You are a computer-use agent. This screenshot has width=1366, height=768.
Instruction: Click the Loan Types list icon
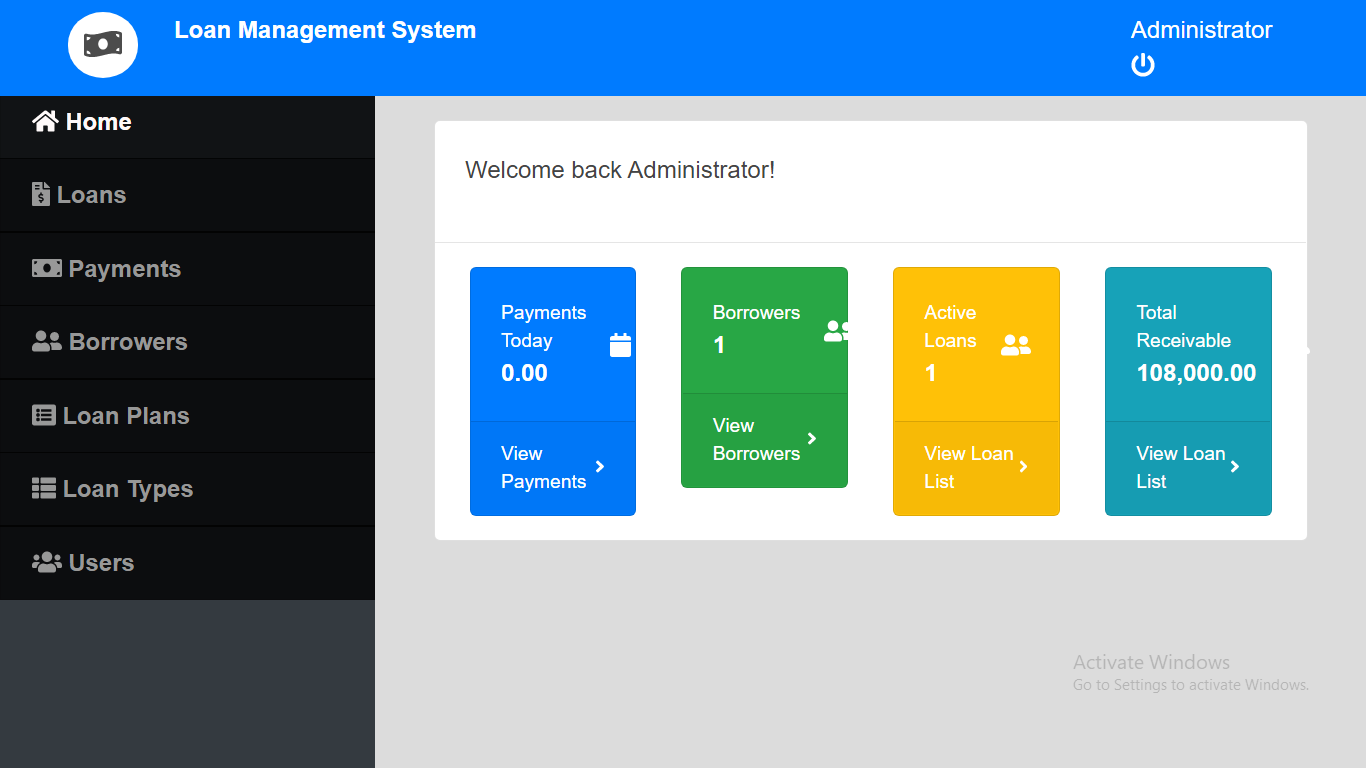[x=43, y=488]
